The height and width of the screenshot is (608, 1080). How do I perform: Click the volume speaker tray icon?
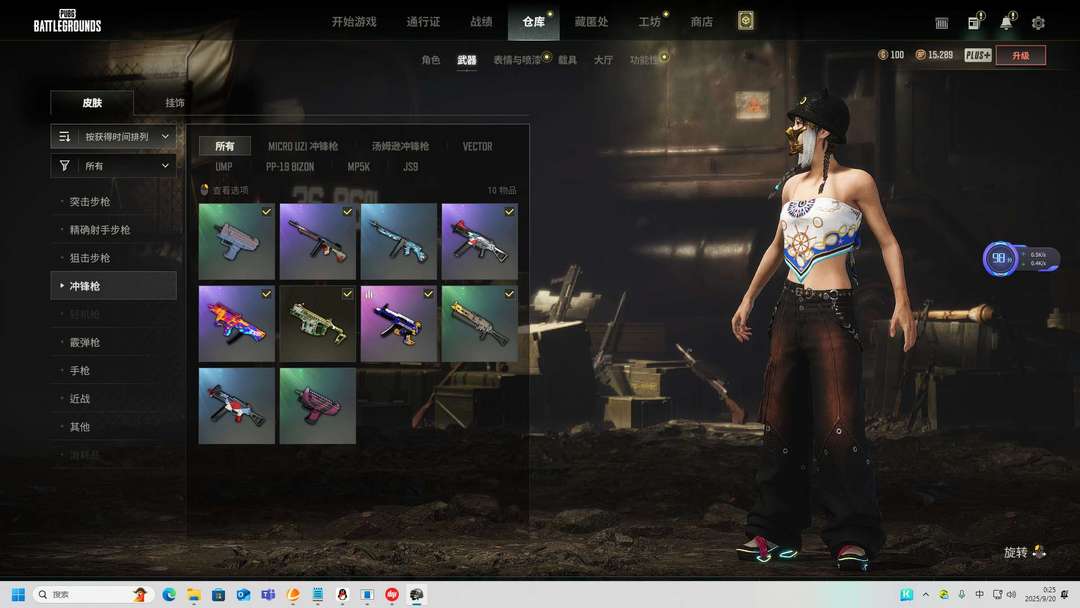pyautogui.click(x=1011, y=594)
